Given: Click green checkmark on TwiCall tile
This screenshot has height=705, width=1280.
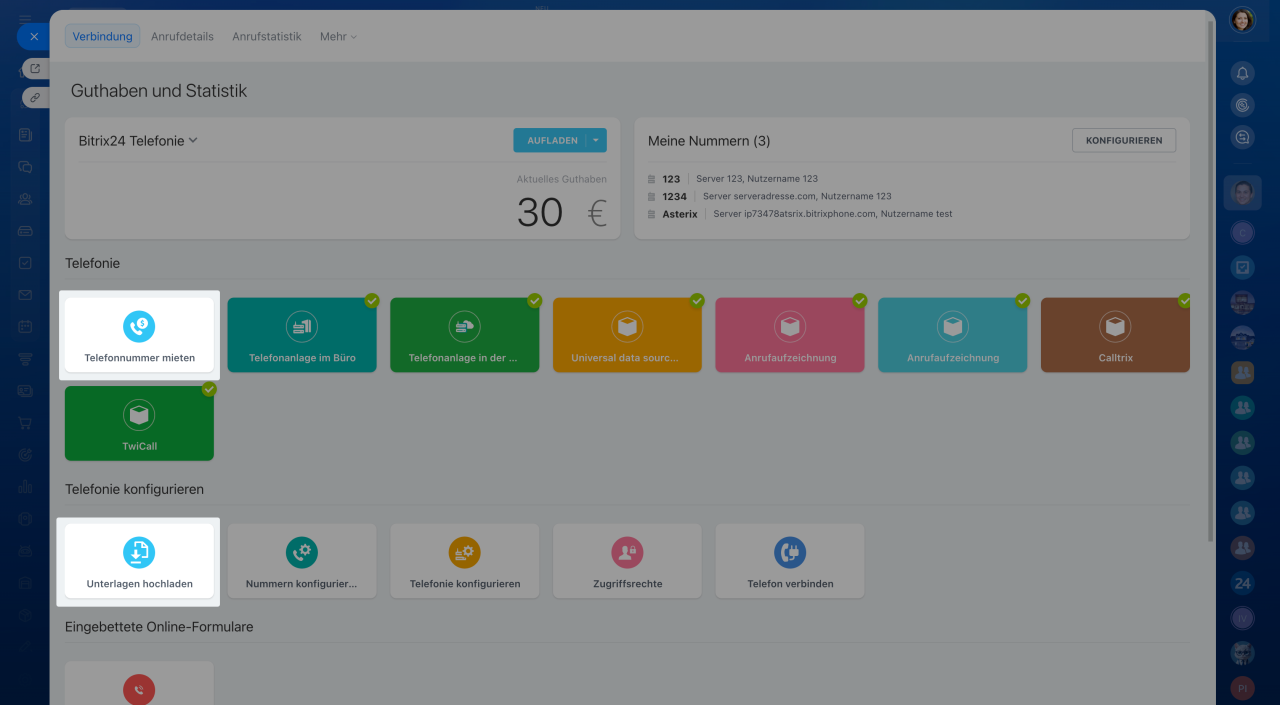Looking at the screenshot, I should tap(209, 389).
